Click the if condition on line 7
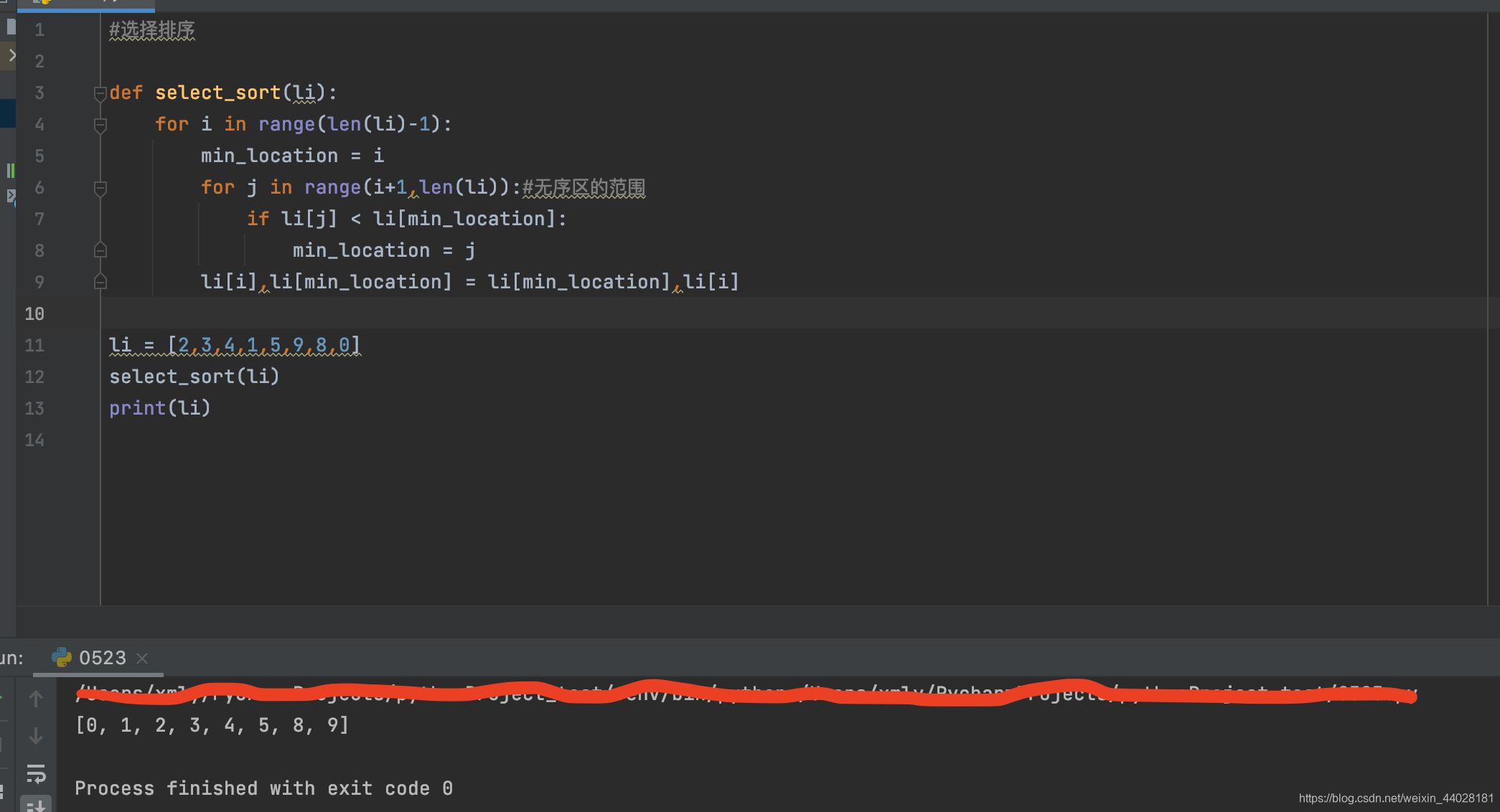 pyautogui.click(x=407, y=219)
